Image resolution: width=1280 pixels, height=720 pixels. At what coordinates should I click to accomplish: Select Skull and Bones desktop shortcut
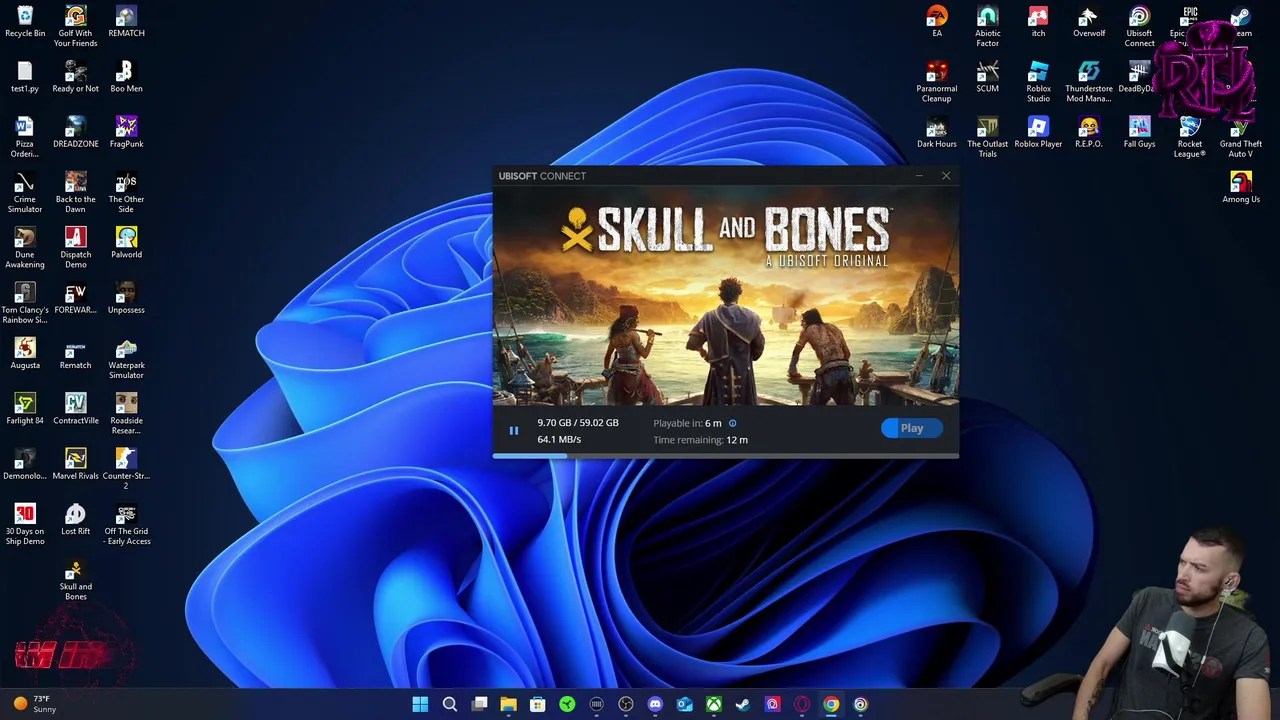pyautogui.click(x=76, y=580)
